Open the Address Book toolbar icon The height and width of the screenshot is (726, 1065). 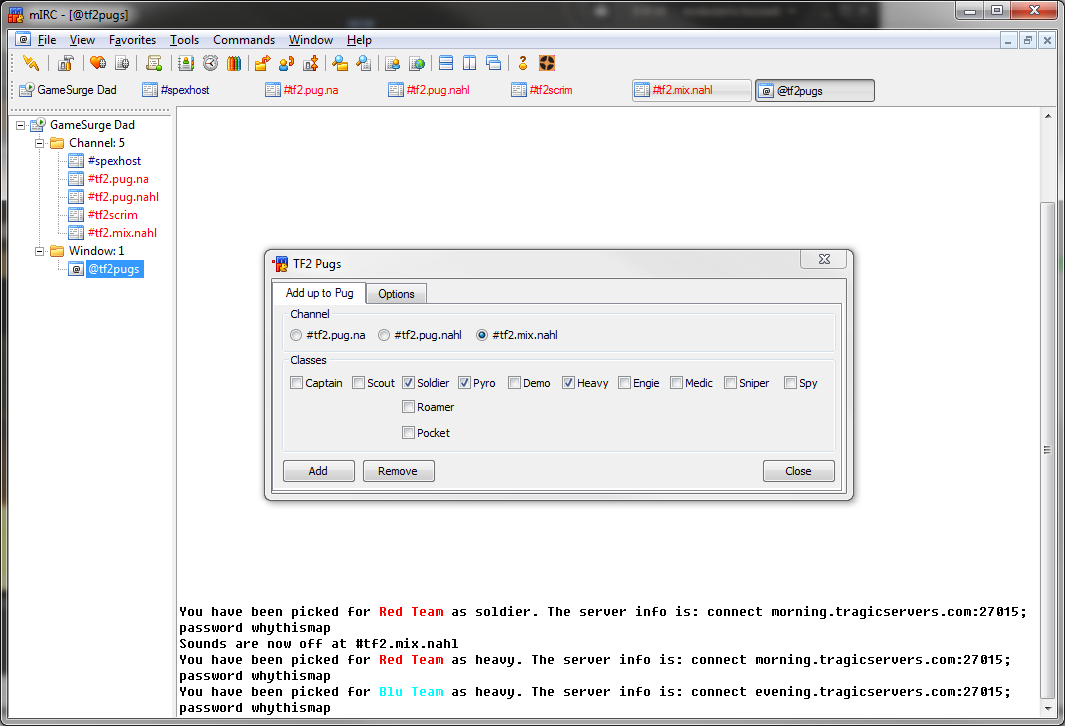pyautogui.click(x=185, y=63)
